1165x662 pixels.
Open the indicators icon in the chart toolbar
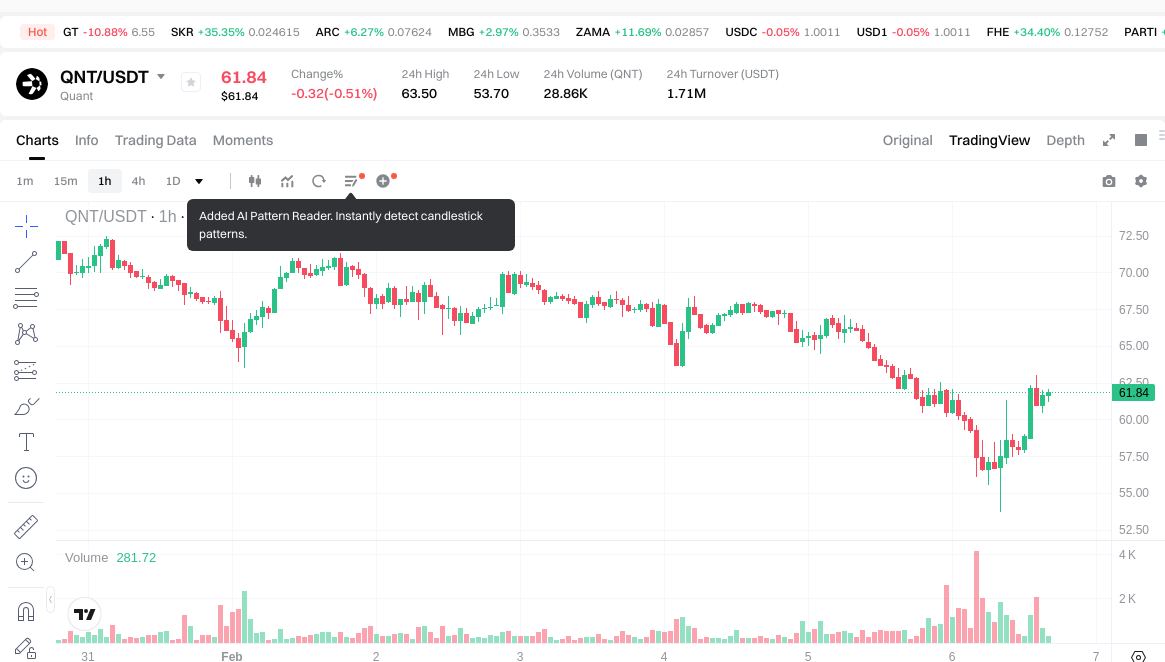point(287,181)
